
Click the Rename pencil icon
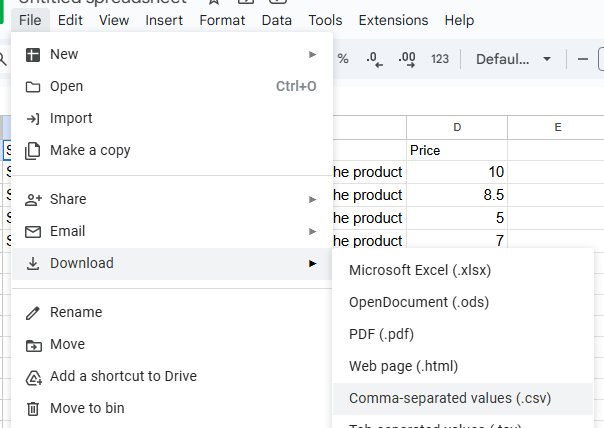pos(33,313)
